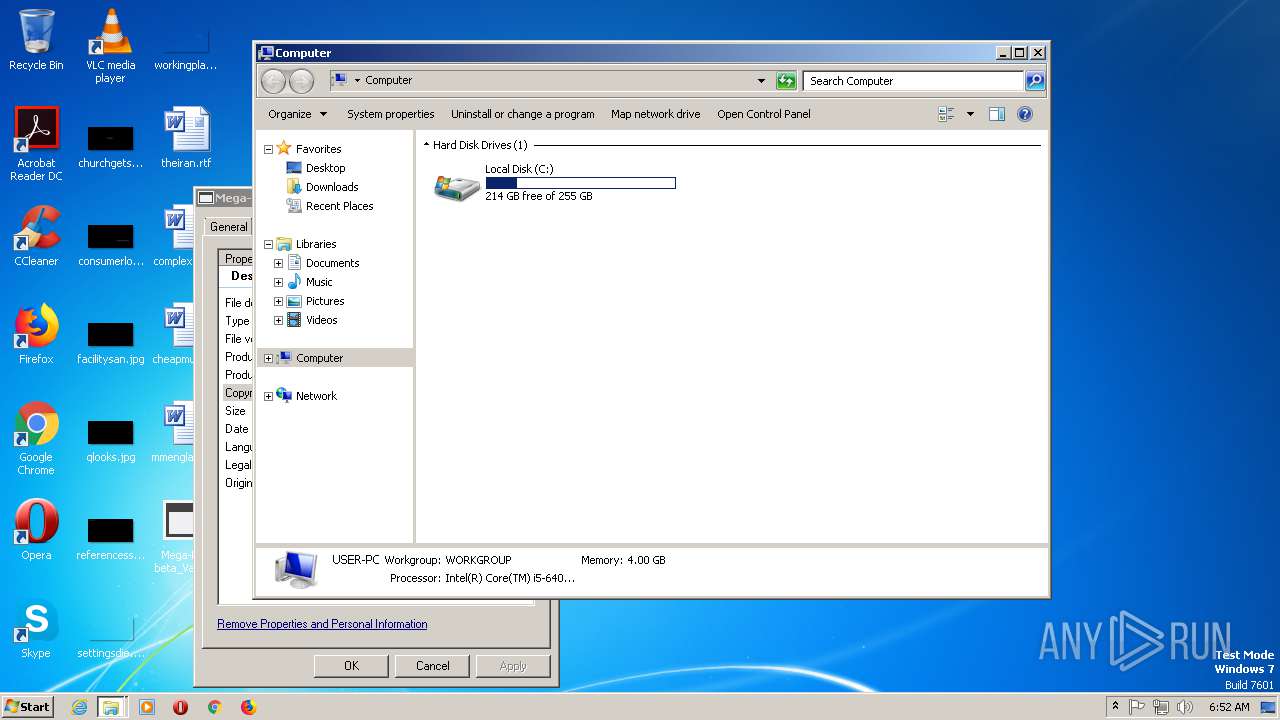This screenshot has width=1280, height=720.
Task: Open Windows Explorer taskbar button
Action: coord(111,707)
